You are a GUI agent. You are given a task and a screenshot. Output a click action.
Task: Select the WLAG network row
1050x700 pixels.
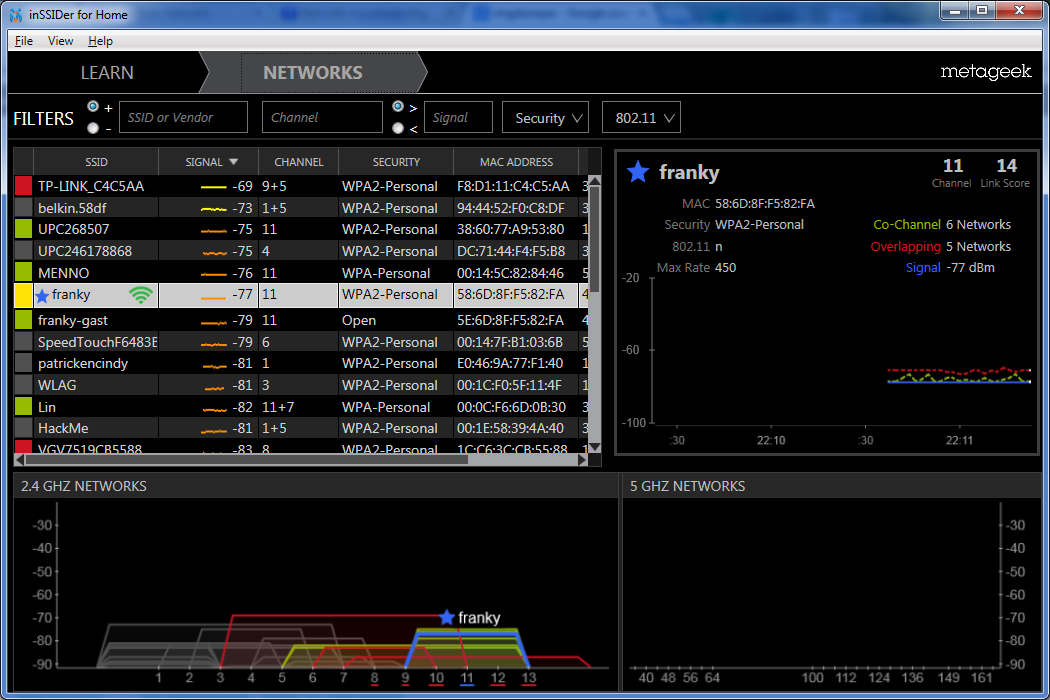point(301,385)
